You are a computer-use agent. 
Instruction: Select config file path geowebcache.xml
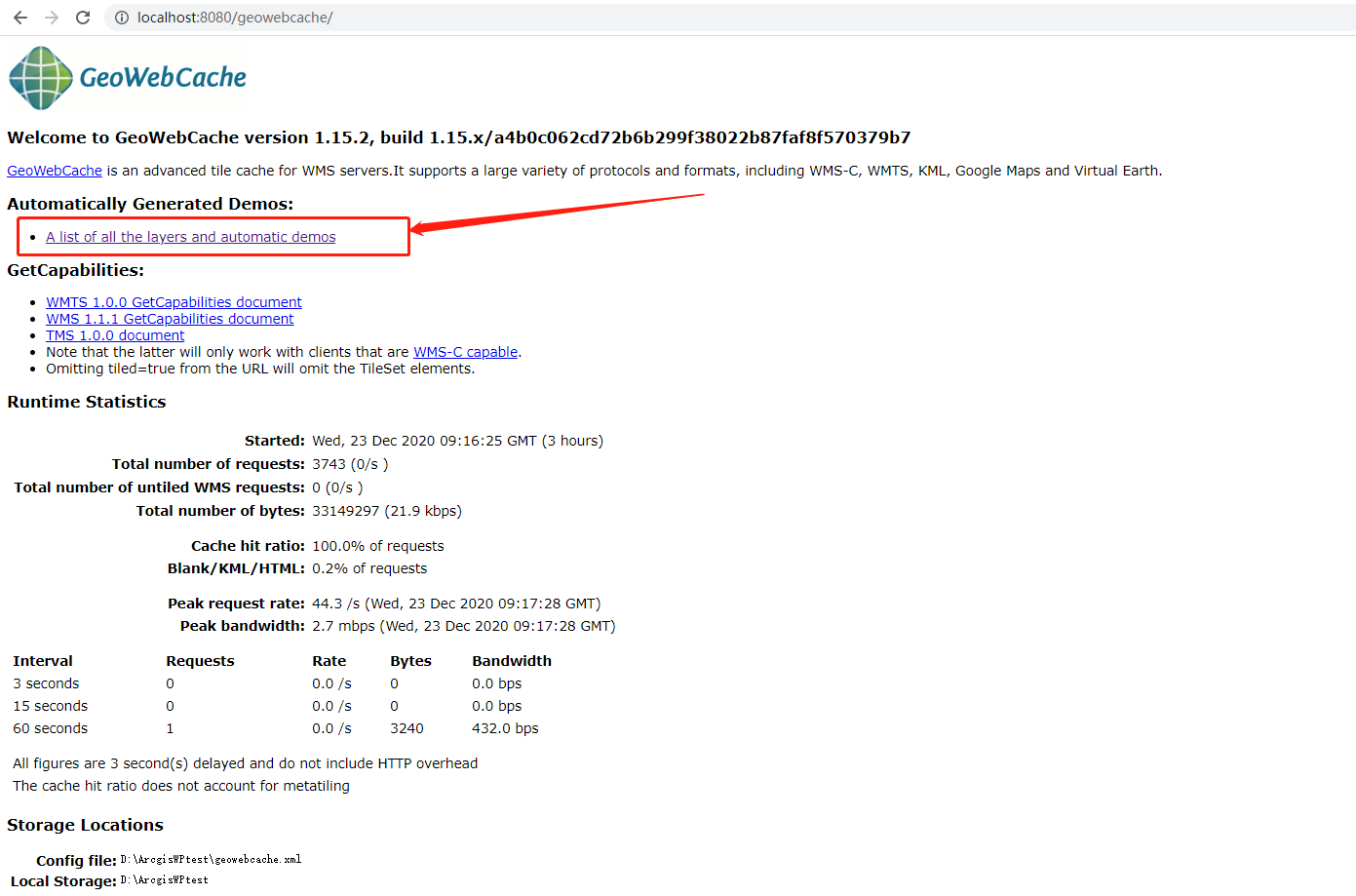pos(211,860)
